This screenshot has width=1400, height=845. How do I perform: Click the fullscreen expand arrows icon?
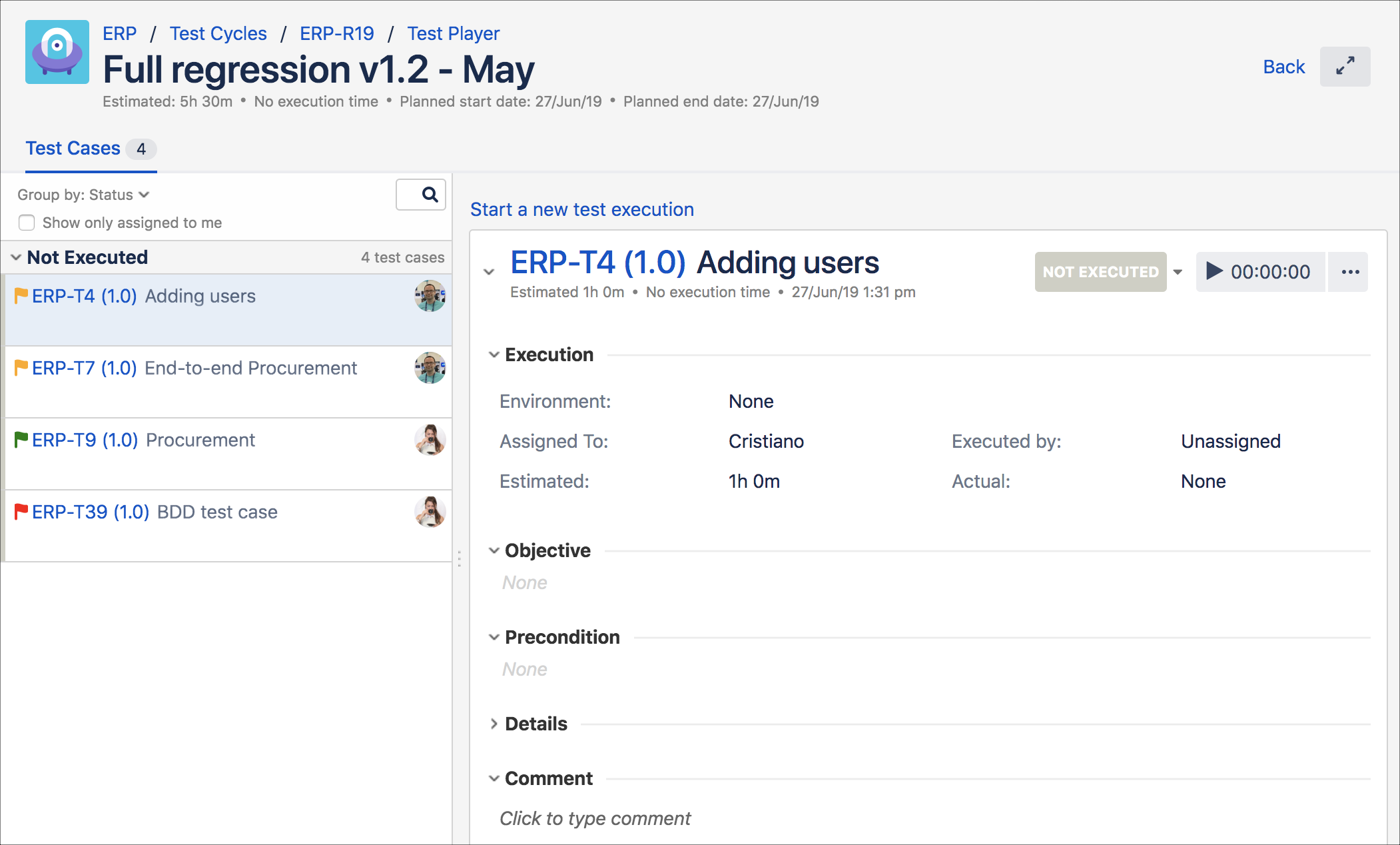coord(1345,66)
